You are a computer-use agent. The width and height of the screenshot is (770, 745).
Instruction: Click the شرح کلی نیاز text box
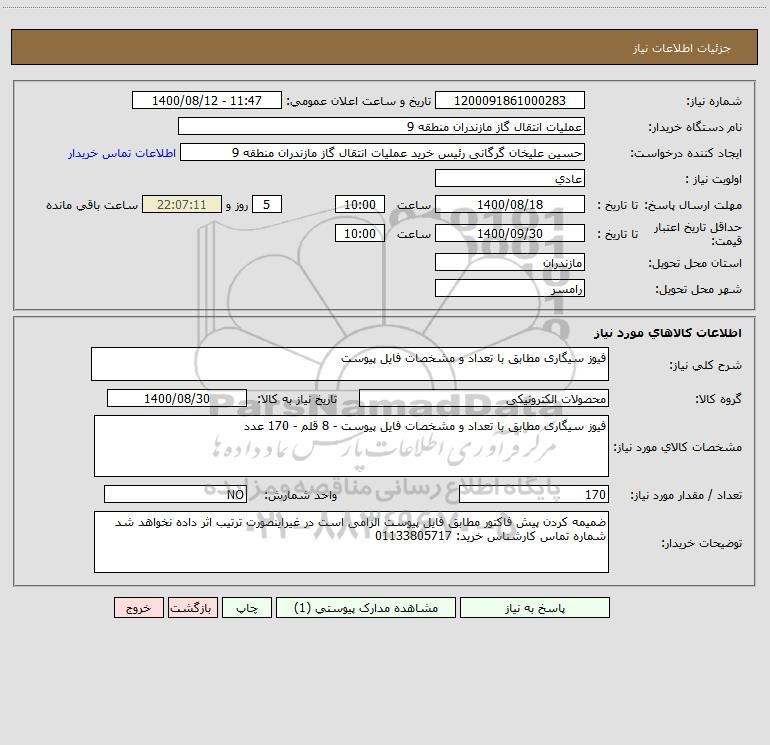pos(350,364)
